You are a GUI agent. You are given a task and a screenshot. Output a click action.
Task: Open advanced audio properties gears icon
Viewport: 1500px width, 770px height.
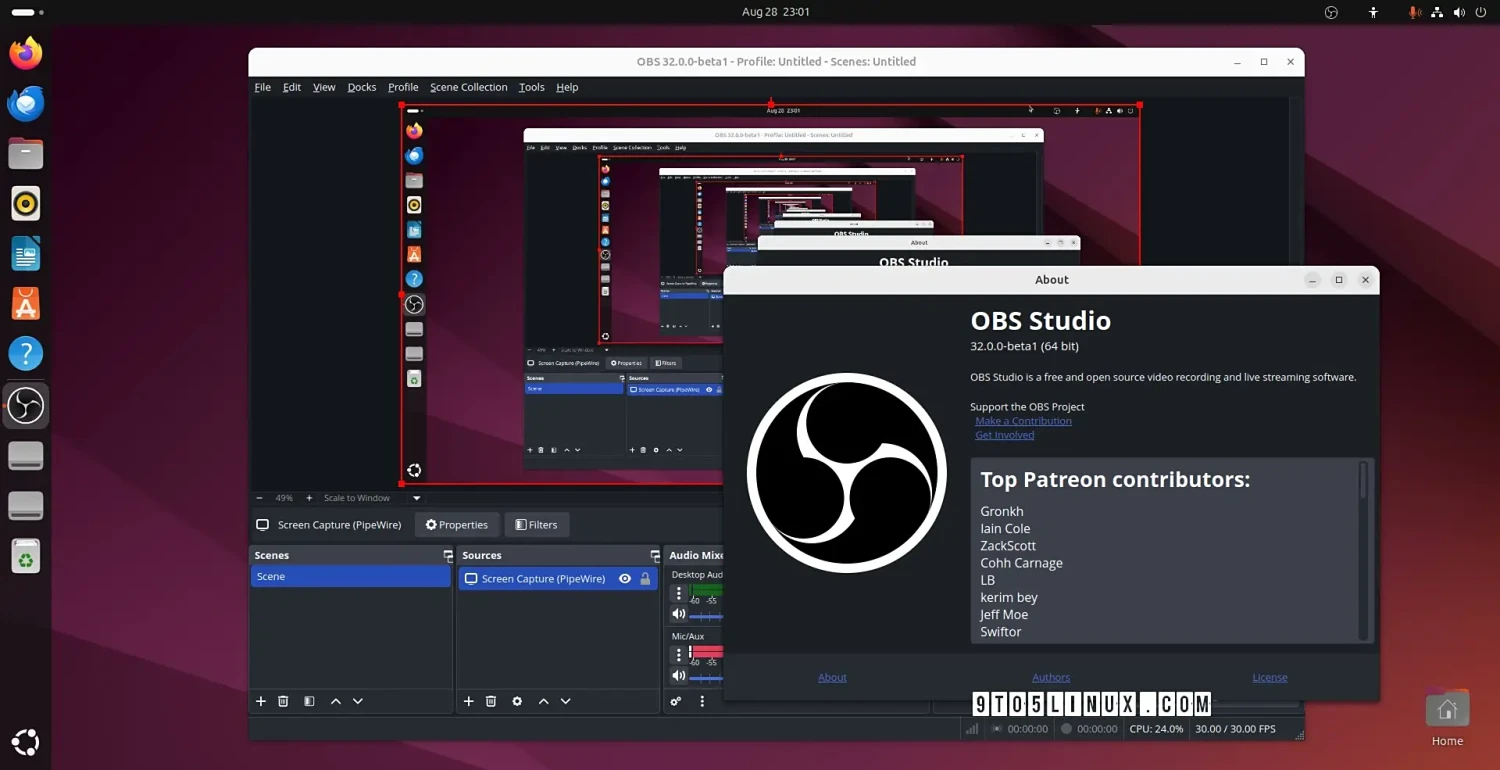(x=676, y=701)
